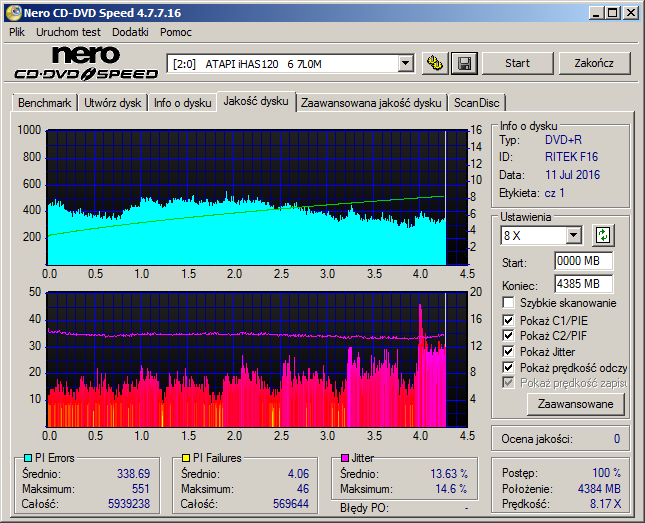The image size is (645, 523).
Task: Toggle Szybkie skanowanie checkbox
Action: pos(508,303)
